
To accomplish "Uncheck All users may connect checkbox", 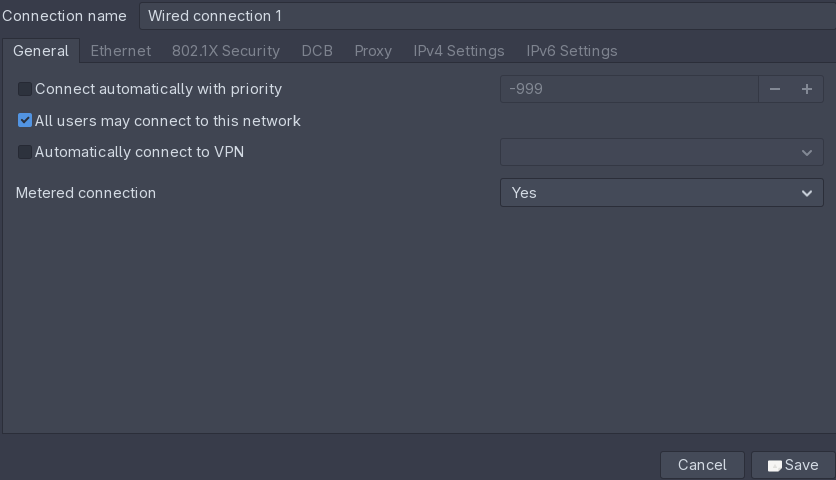I will (25, 121).
